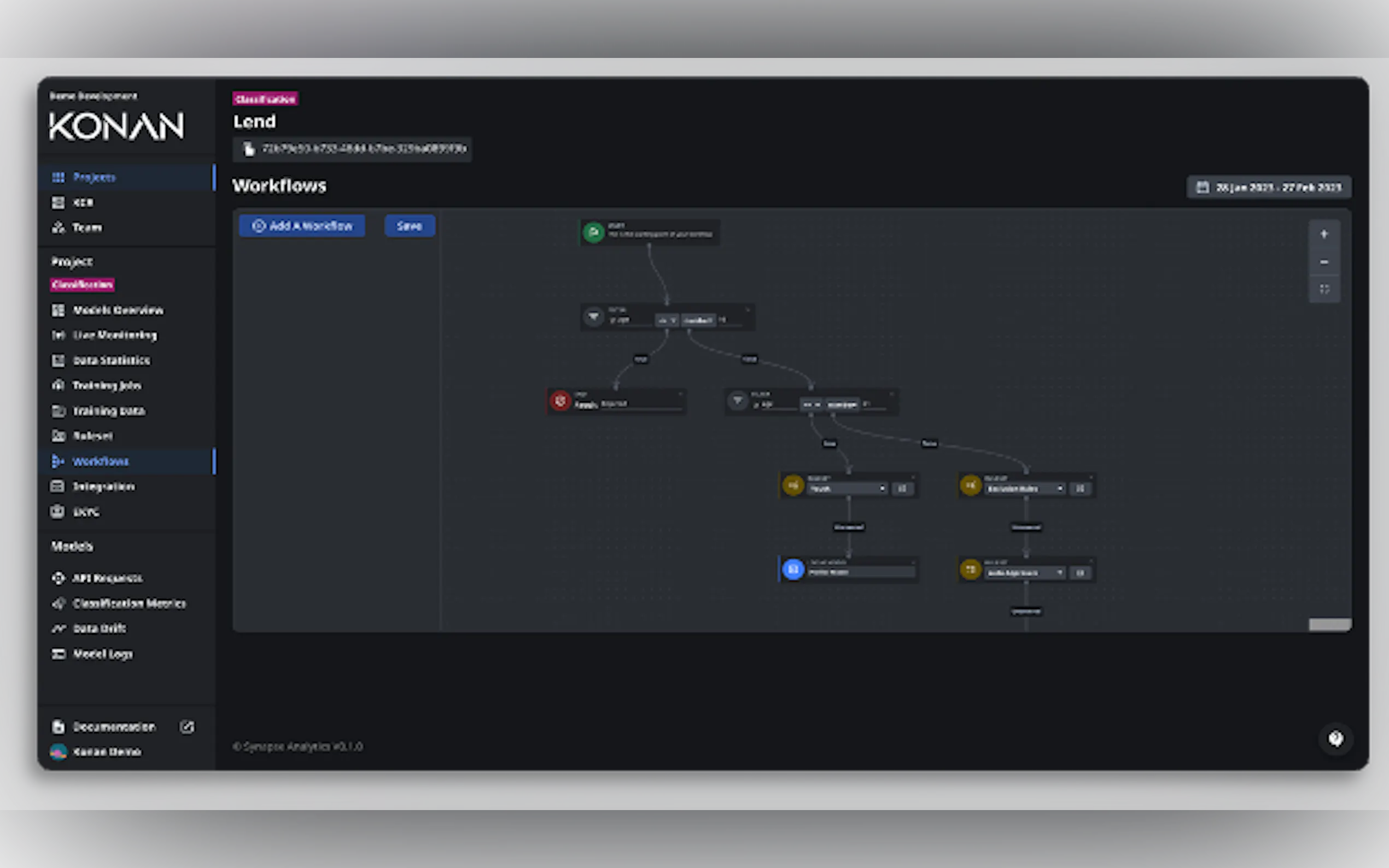
Task: Open the date range picker
Action: tap(1268, 187)
